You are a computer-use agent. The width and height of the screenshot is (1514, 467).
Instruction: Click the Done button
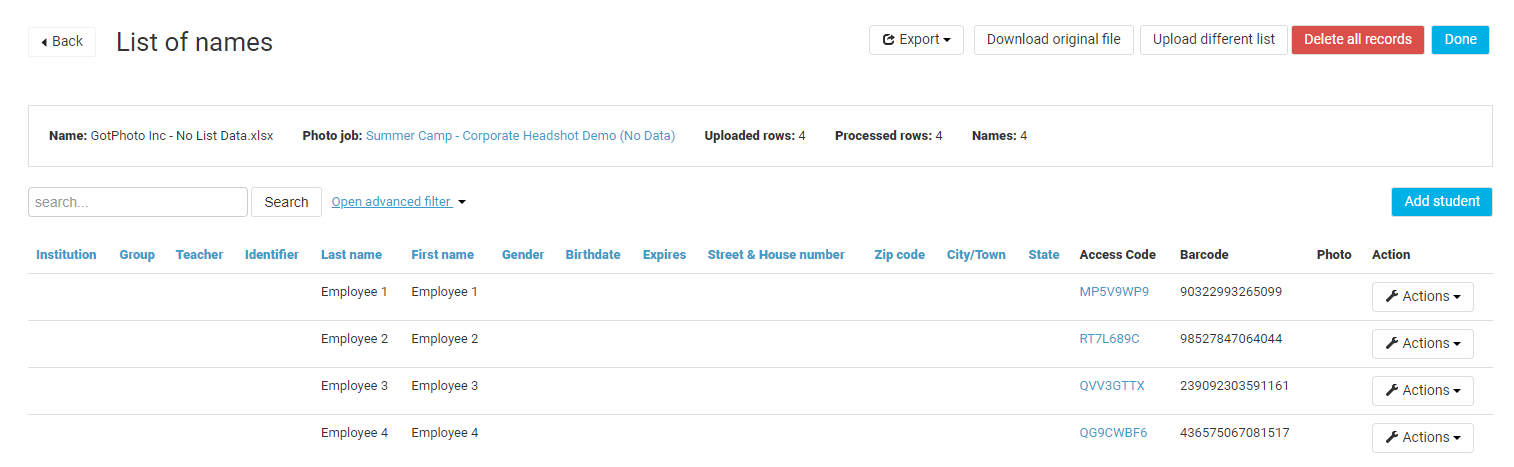(1460, 40)
